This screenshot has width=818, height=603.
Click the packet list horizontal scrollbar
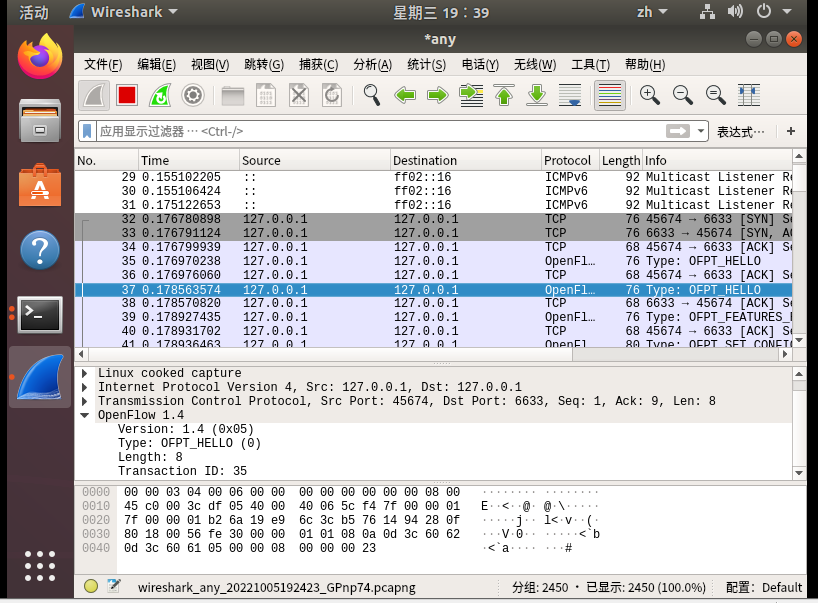(330, 354)
